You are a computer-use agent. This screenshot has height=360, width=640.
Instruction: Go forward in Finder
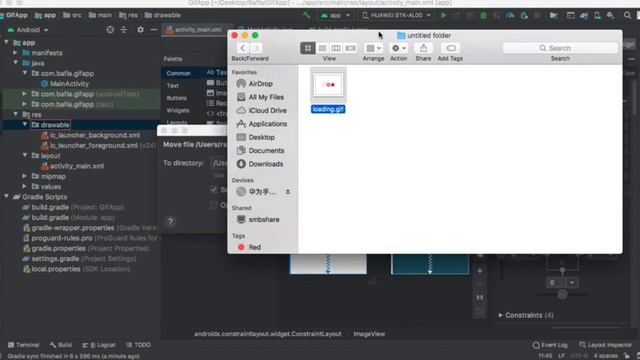coord(256,48)
